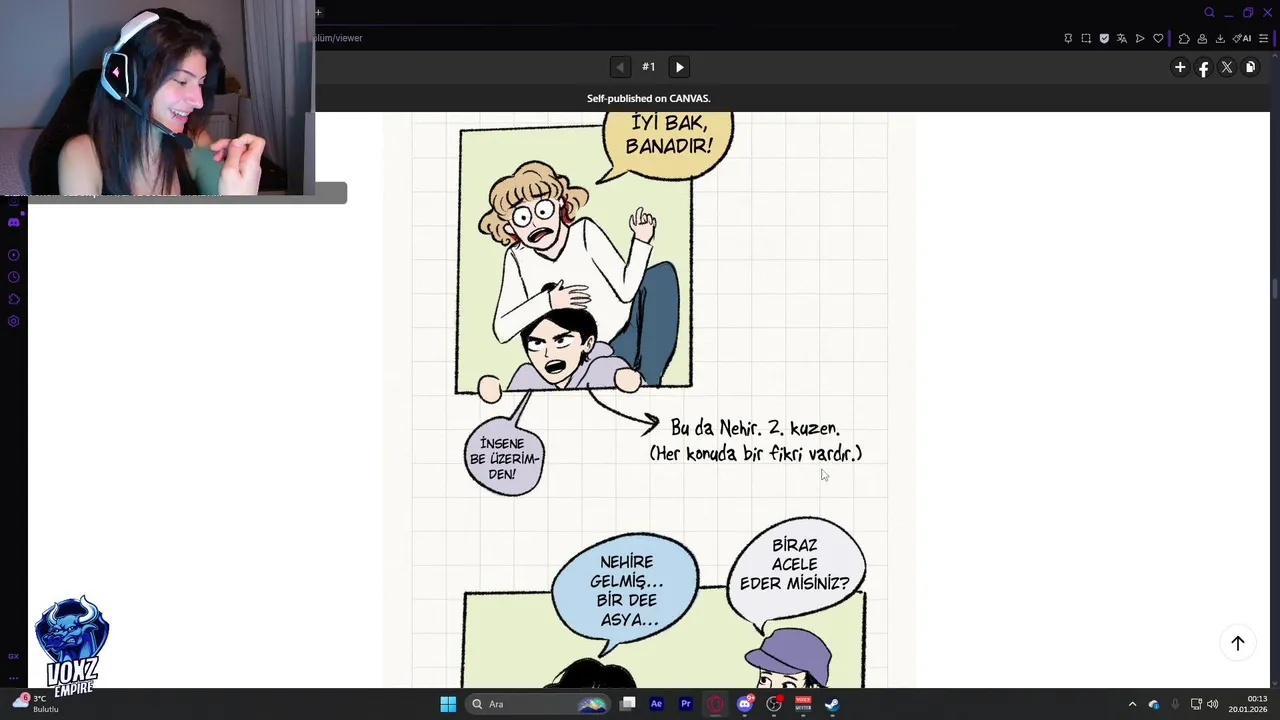Toggle the ad blocker shield
1280x720 pixels.
1104,38
